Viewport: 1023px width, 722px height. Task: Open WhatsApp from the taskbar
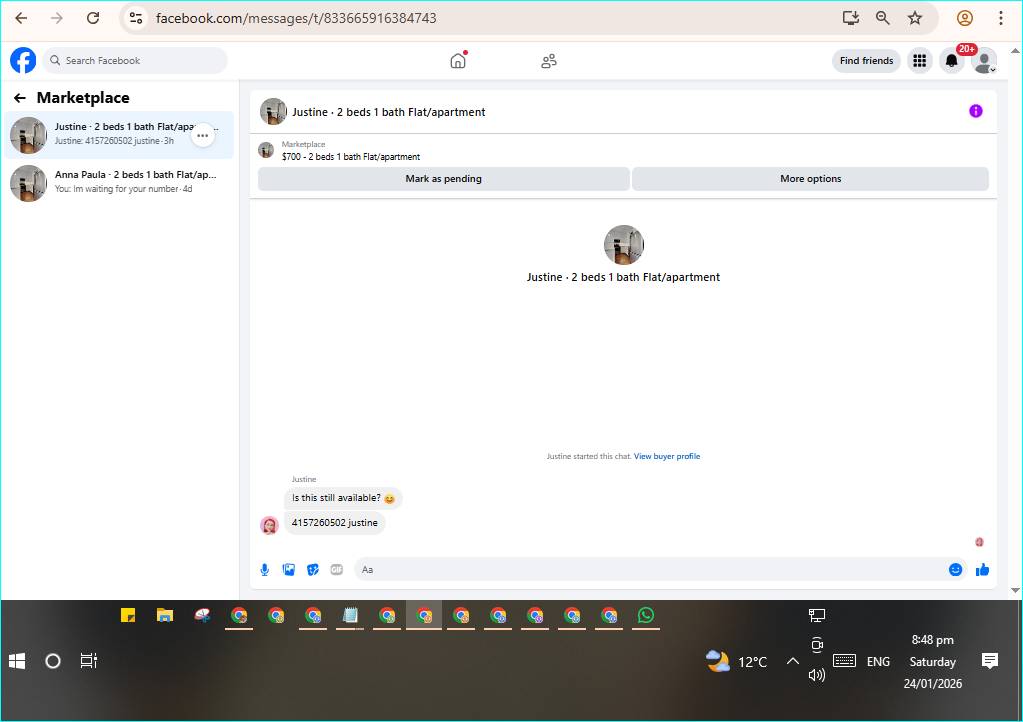click(646, 615)
